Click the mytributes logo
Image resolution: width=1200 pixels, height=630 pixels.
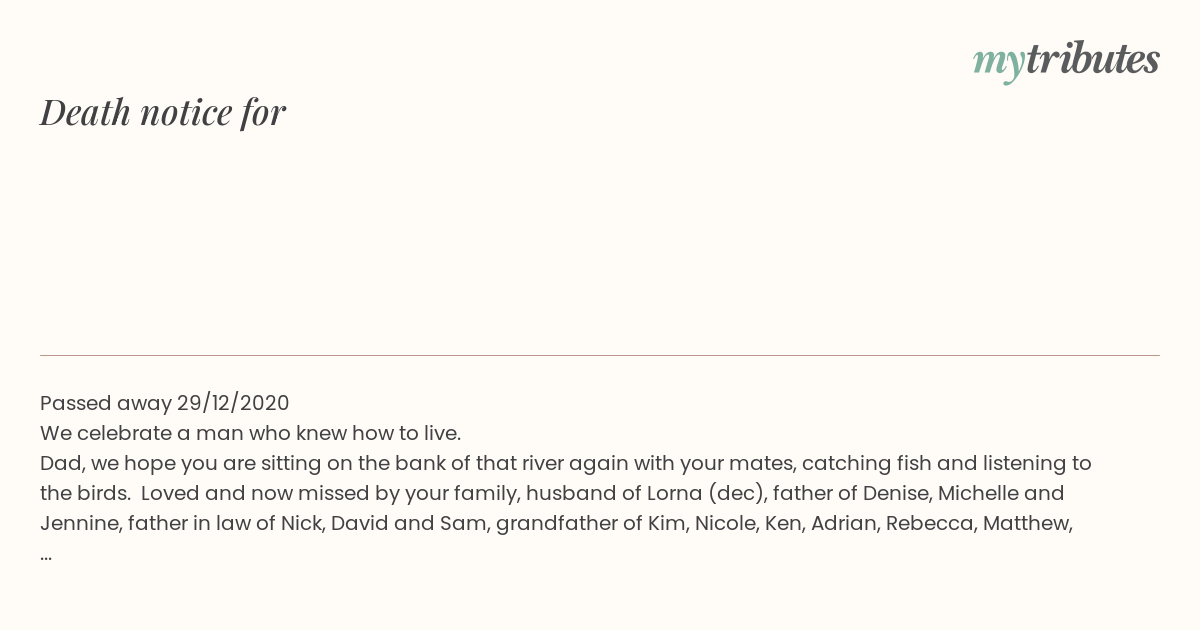tap(1066, 61)
